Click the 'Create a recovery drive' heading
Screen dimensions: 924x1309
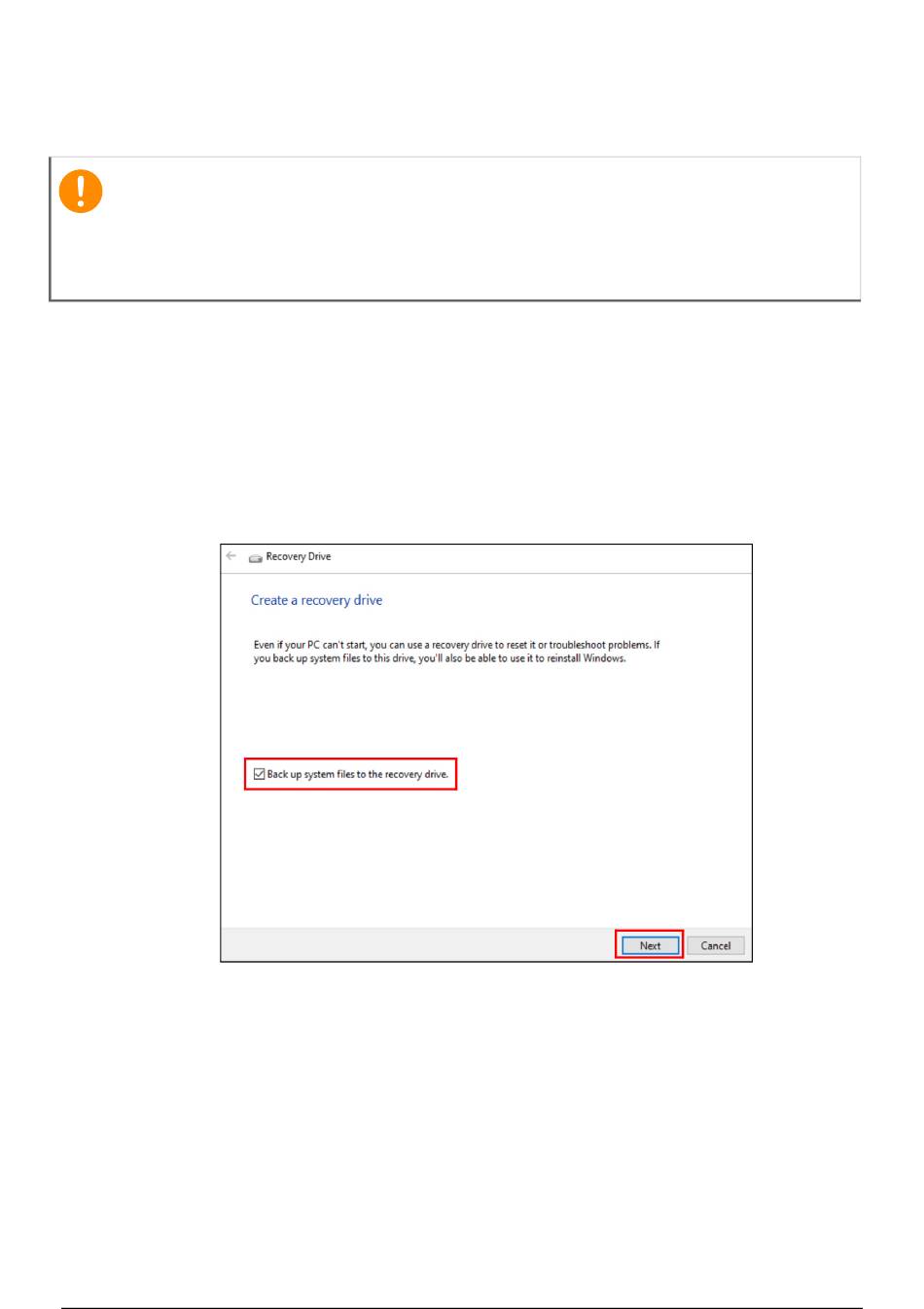pyautogui.click(x=317, y=601)
